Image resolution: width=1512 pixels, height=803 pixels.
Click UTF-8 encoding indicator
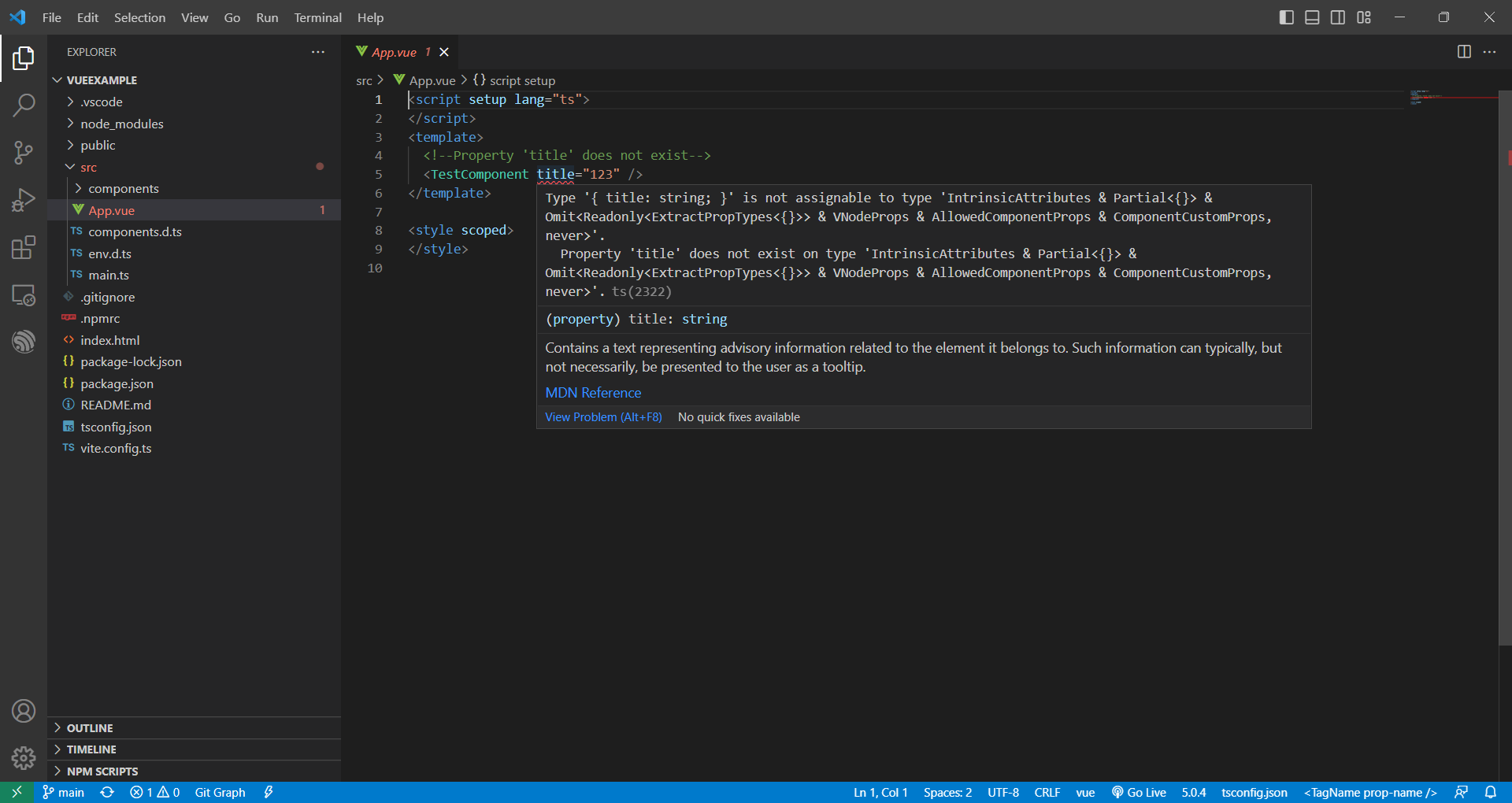click(1003, 792)
